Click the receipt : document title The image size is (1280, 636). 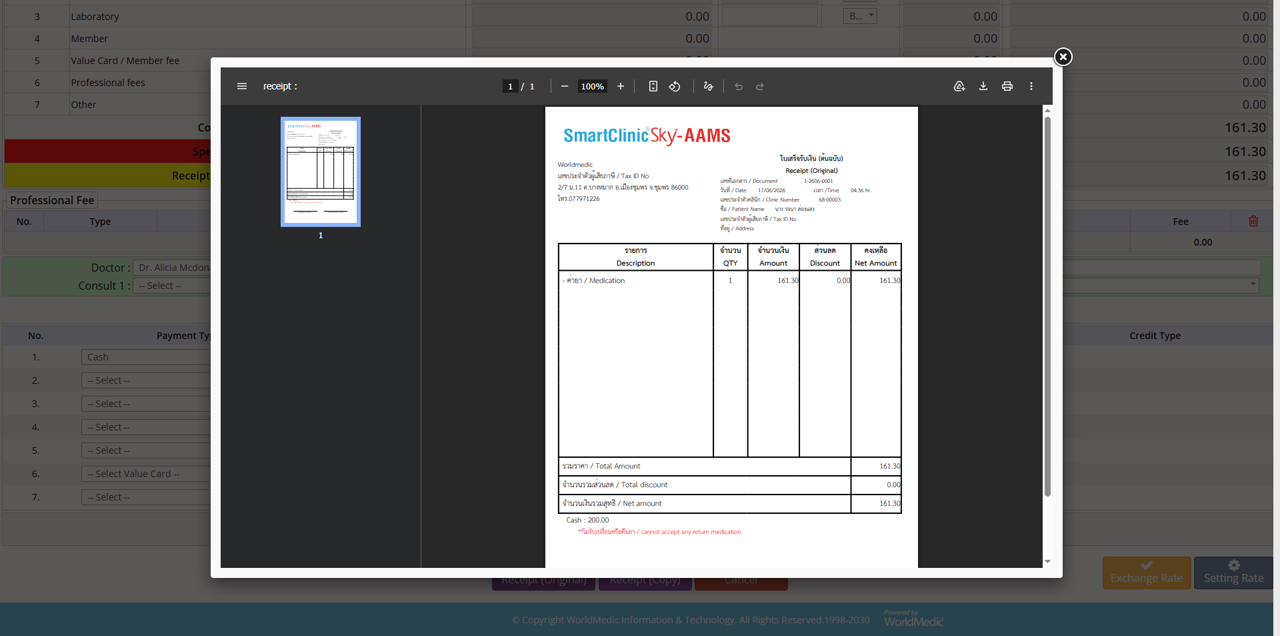click(x=280, y=86)
